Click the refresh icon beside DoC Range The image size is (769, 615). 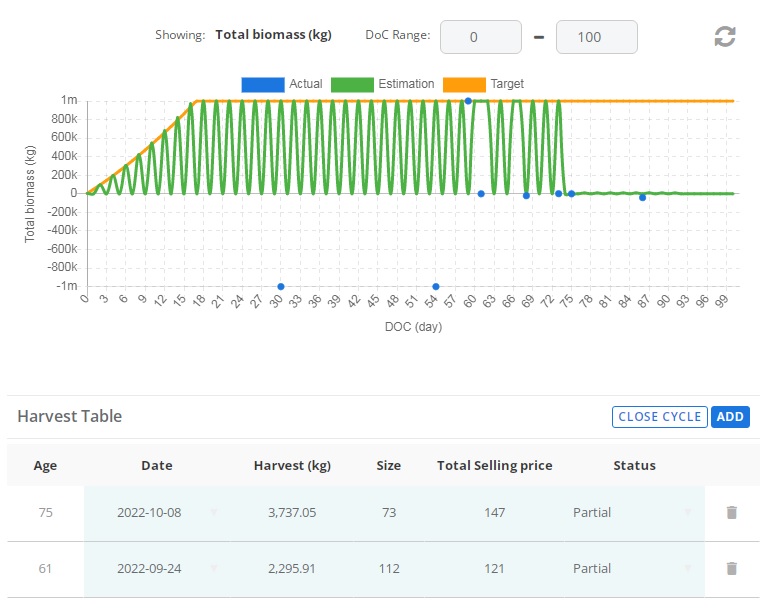(x=725, y=37)
